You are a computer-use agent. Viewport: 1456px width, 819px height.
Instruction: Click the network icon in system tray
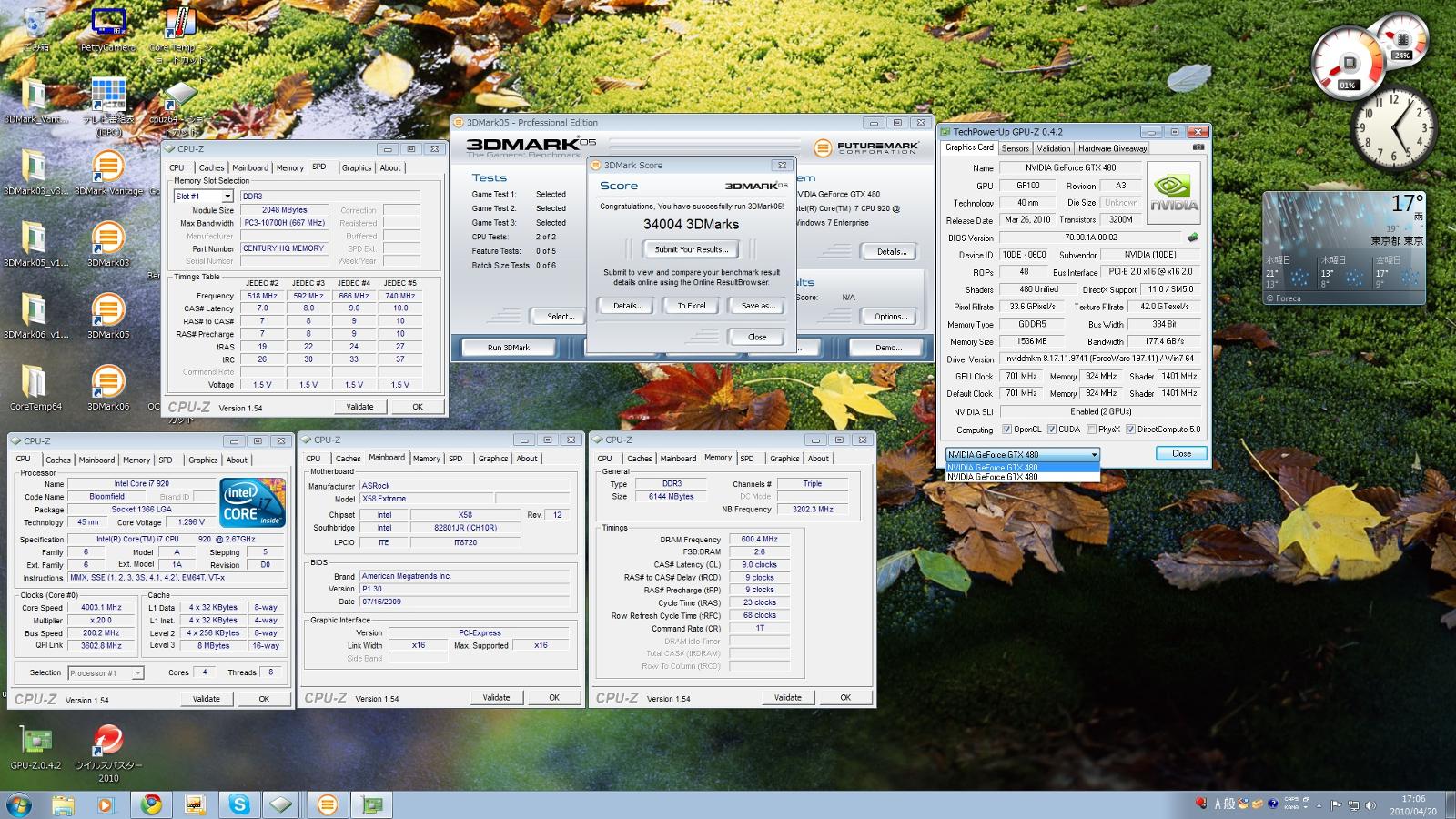(x=1353, y=804)
